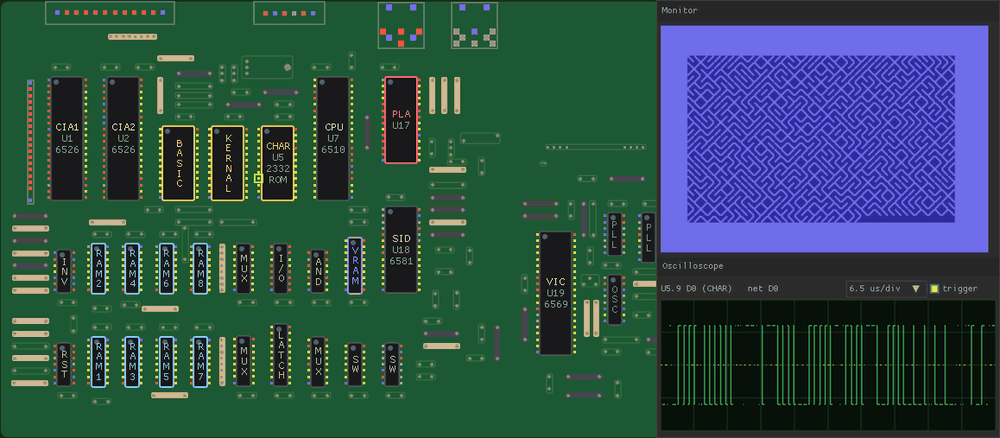The image size is (1000, 438).
Task: Toggle the oscilloscope trigger checkbox
Action: click(x=934, y=289)
